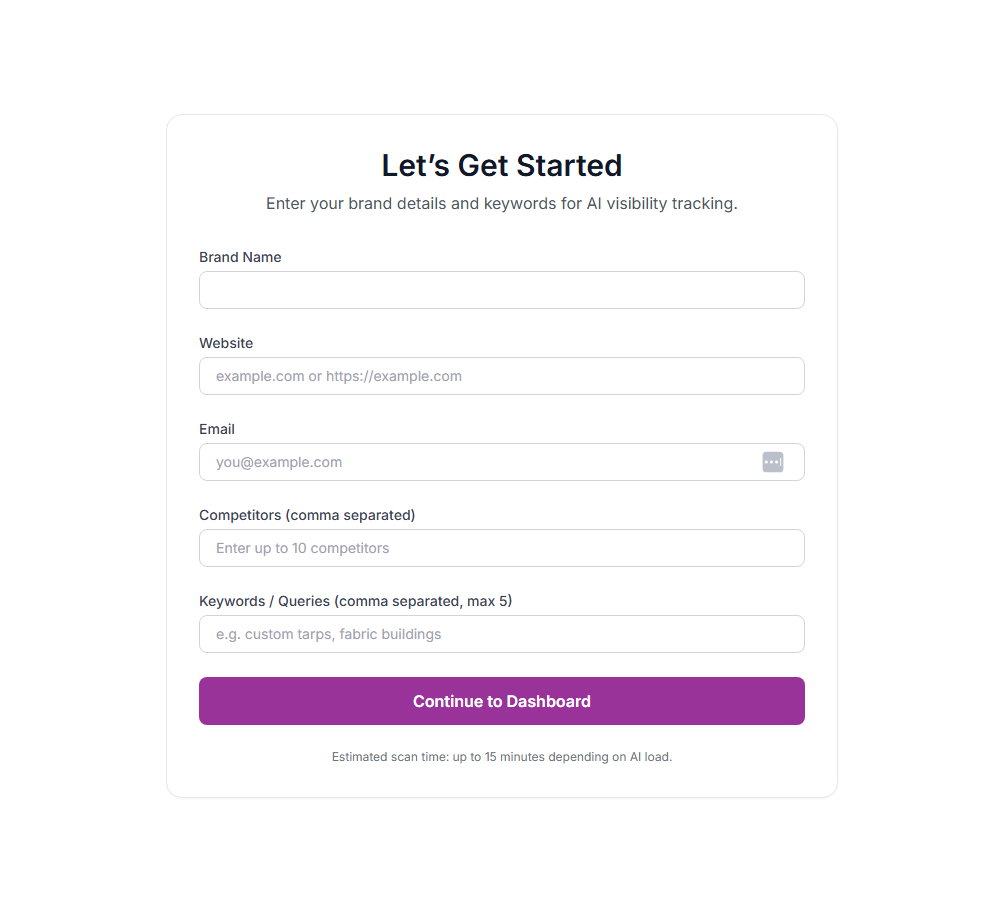Click the estimated scan time notice
The image size is (1004, 911).
click(x=501, y=757)
